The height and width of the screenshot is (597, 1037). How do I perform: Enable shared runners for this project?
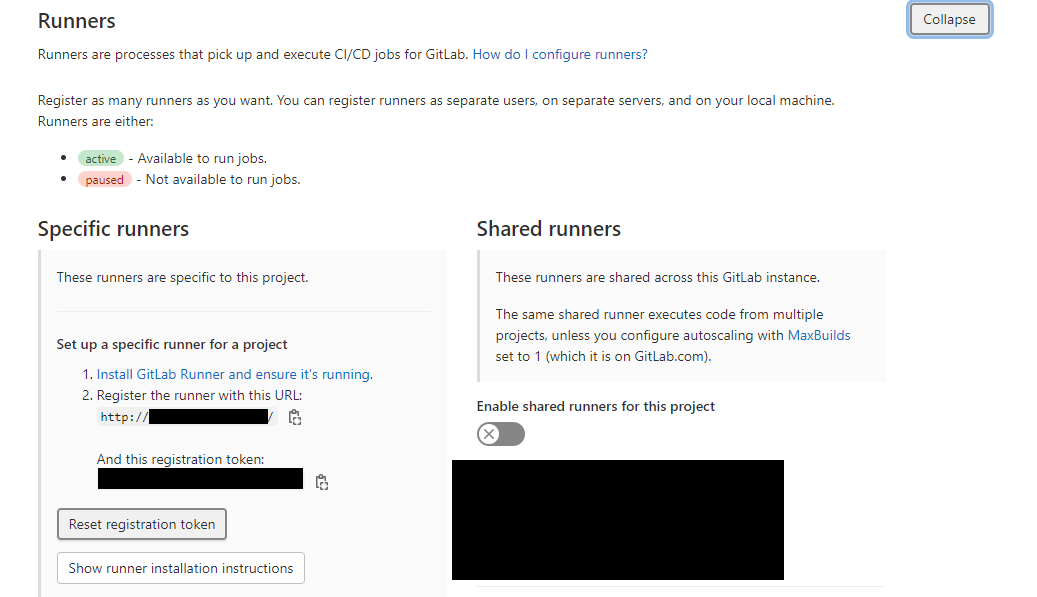[x=500, y=433]
